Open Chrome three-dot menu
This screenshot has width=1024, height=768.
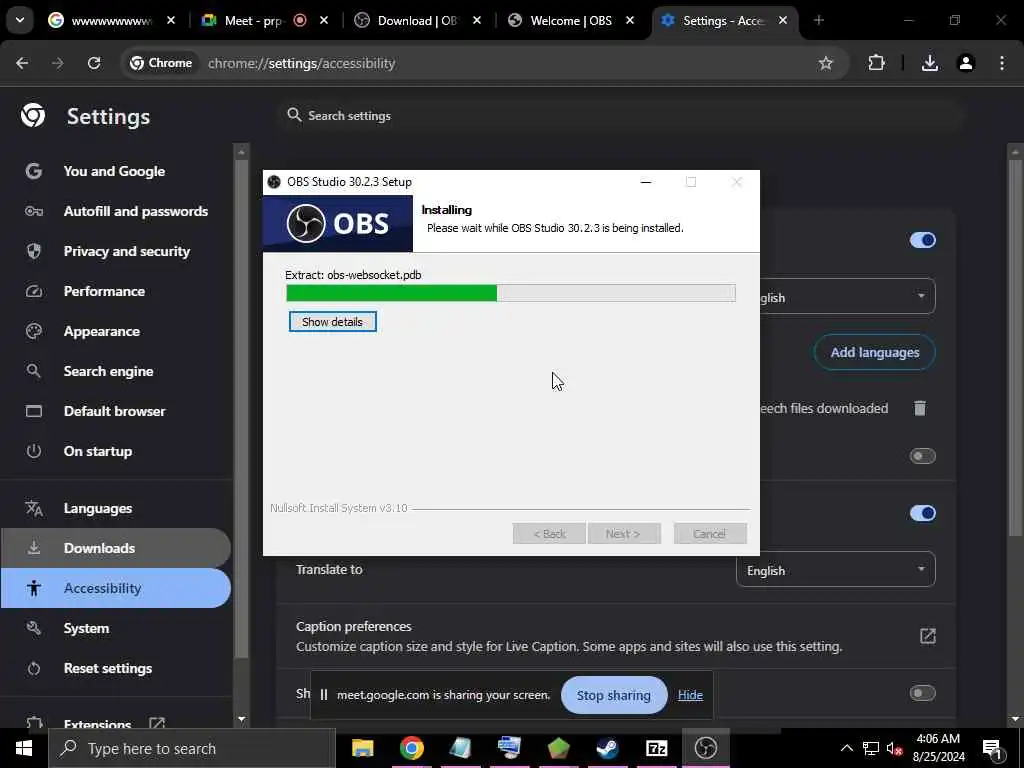pyautogui.click(x=1002, y=63)
